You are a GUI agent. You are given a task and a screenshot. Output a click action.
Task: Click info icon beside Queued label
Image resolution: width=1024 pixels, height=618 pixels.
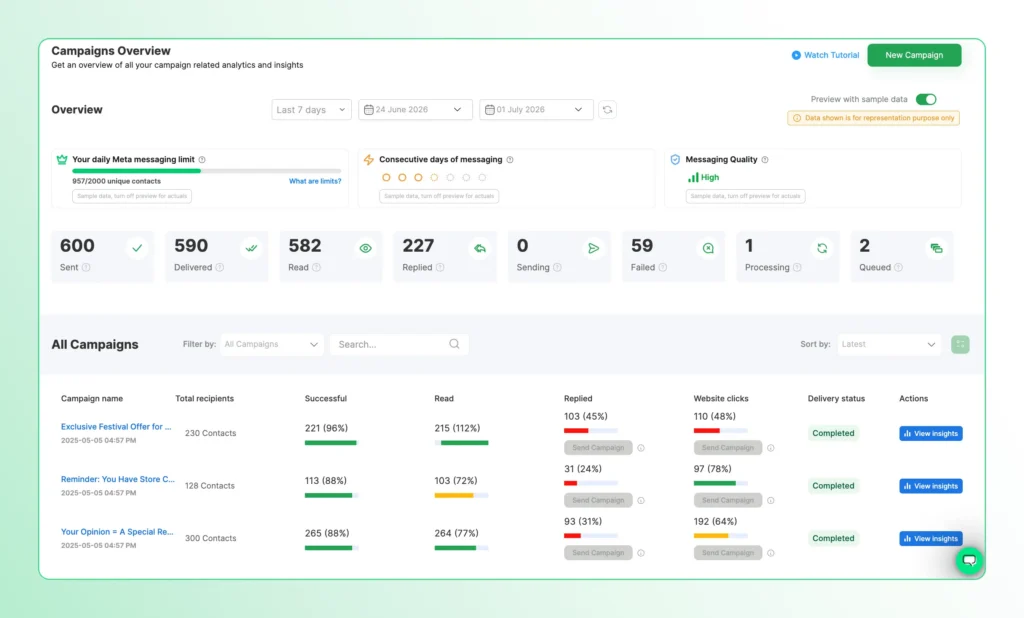click(x=899, y=267)
